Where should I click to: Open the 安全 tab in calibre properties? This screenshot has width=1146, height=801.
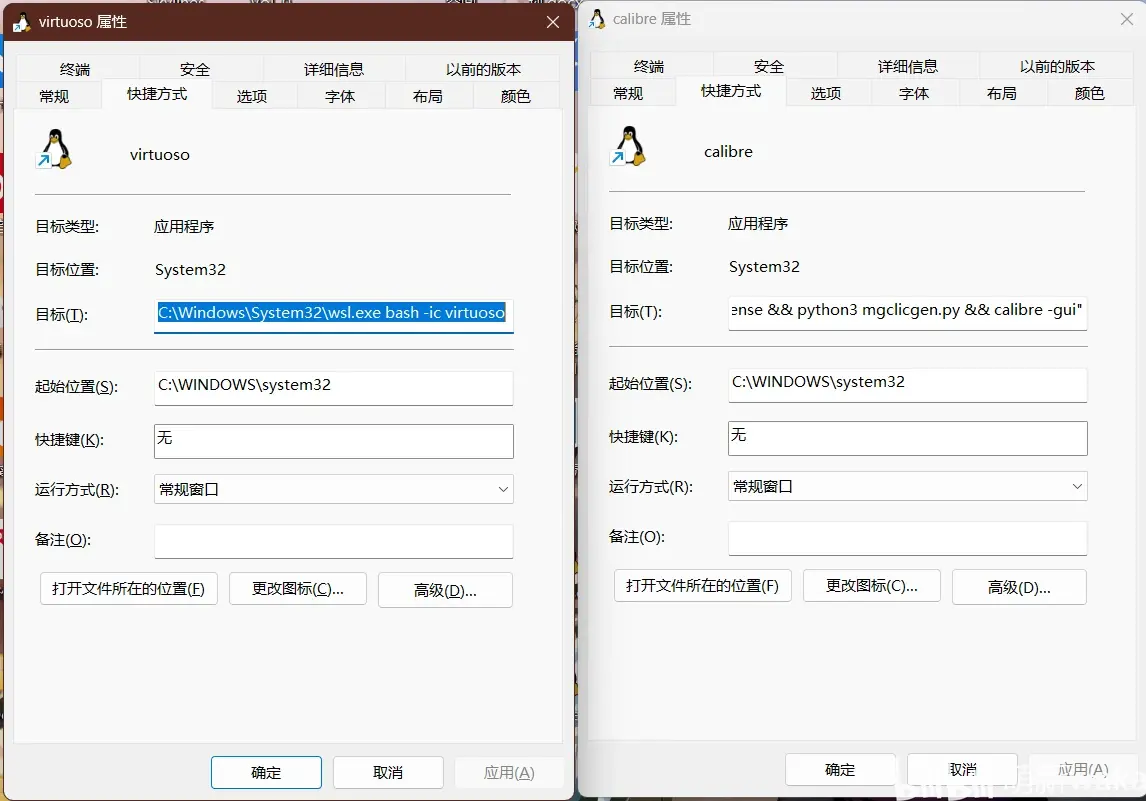coord(769,67)
